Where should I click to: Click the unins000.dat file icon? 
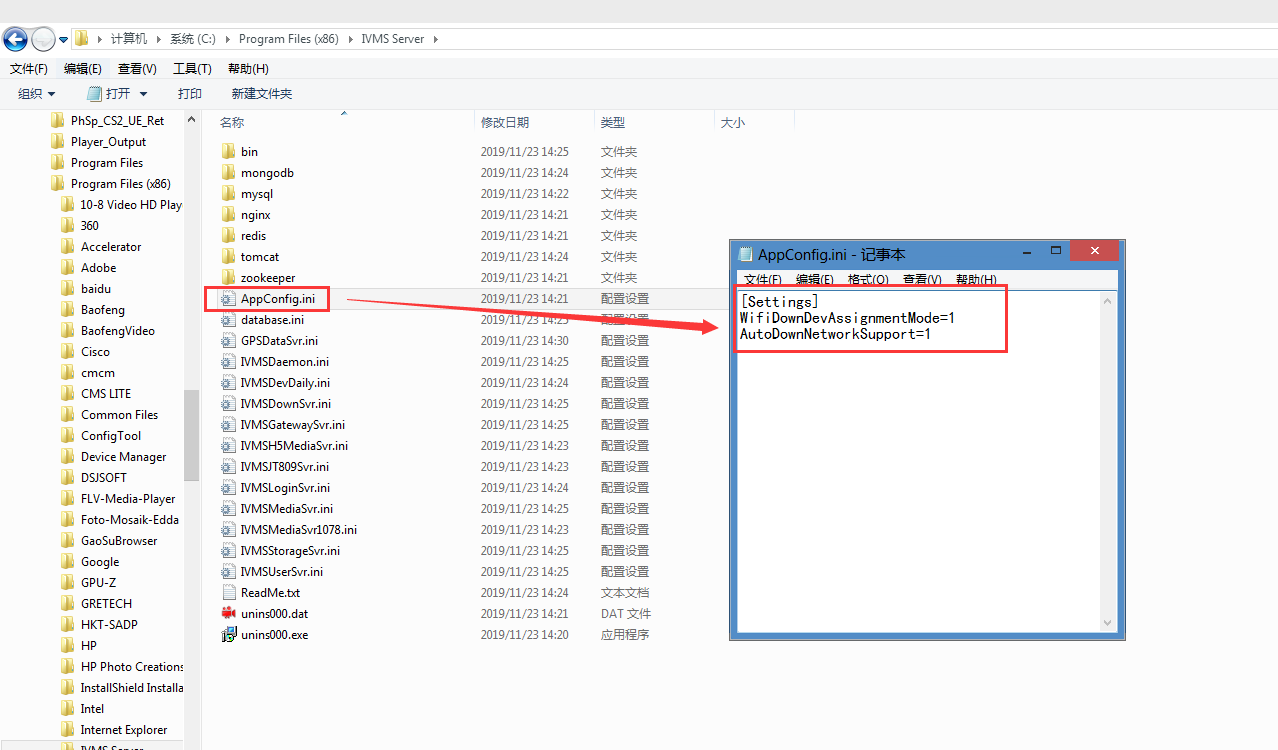(x=227, y=614)
